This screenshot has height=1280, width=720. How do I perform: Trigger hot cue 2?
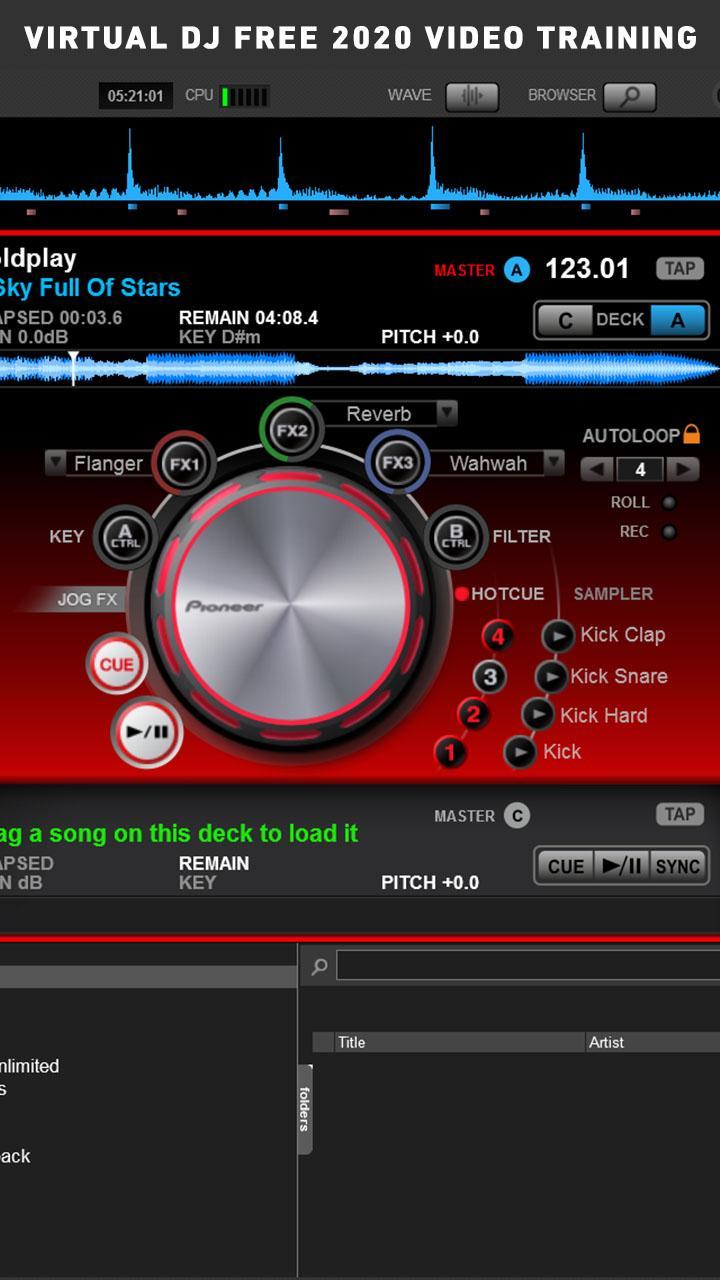click(x=474, y=715)
